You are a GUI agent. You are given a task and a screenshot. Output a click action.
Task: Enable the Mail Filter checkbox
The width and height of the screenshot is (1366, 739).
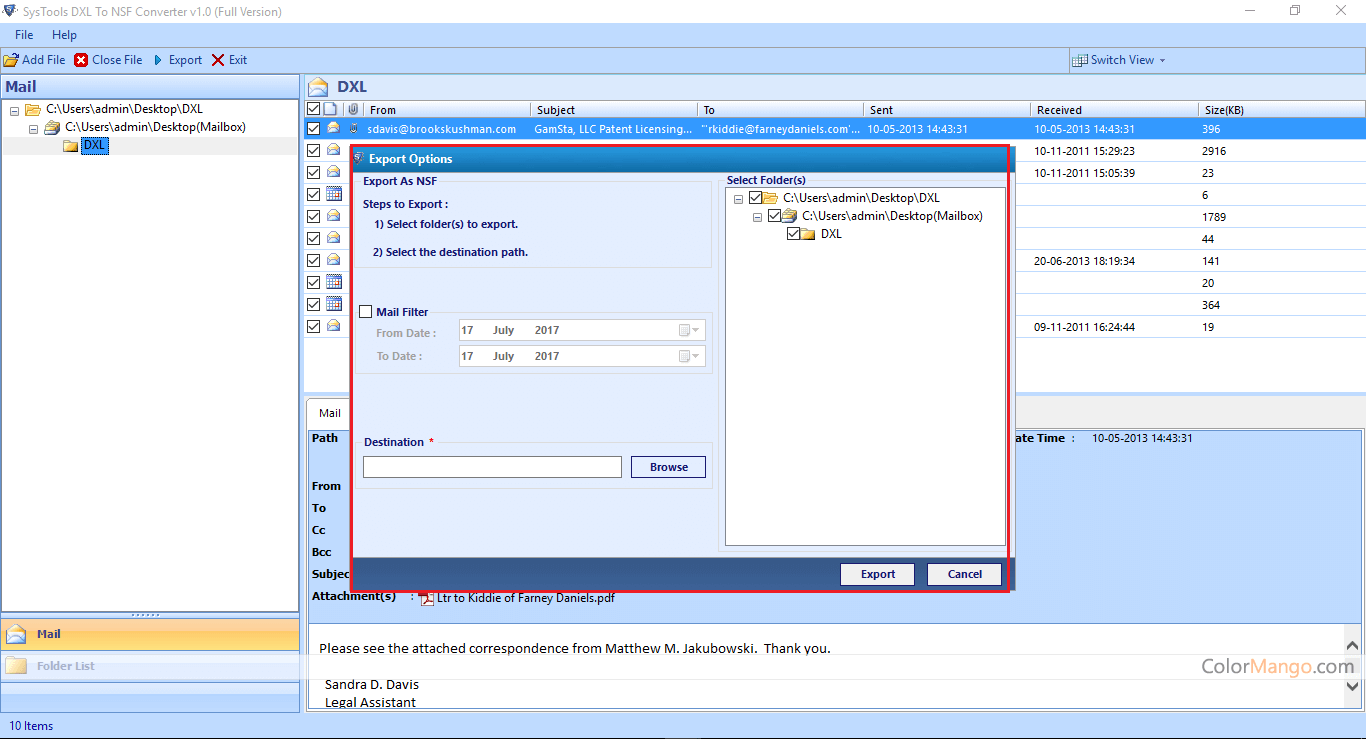point(366,312)
